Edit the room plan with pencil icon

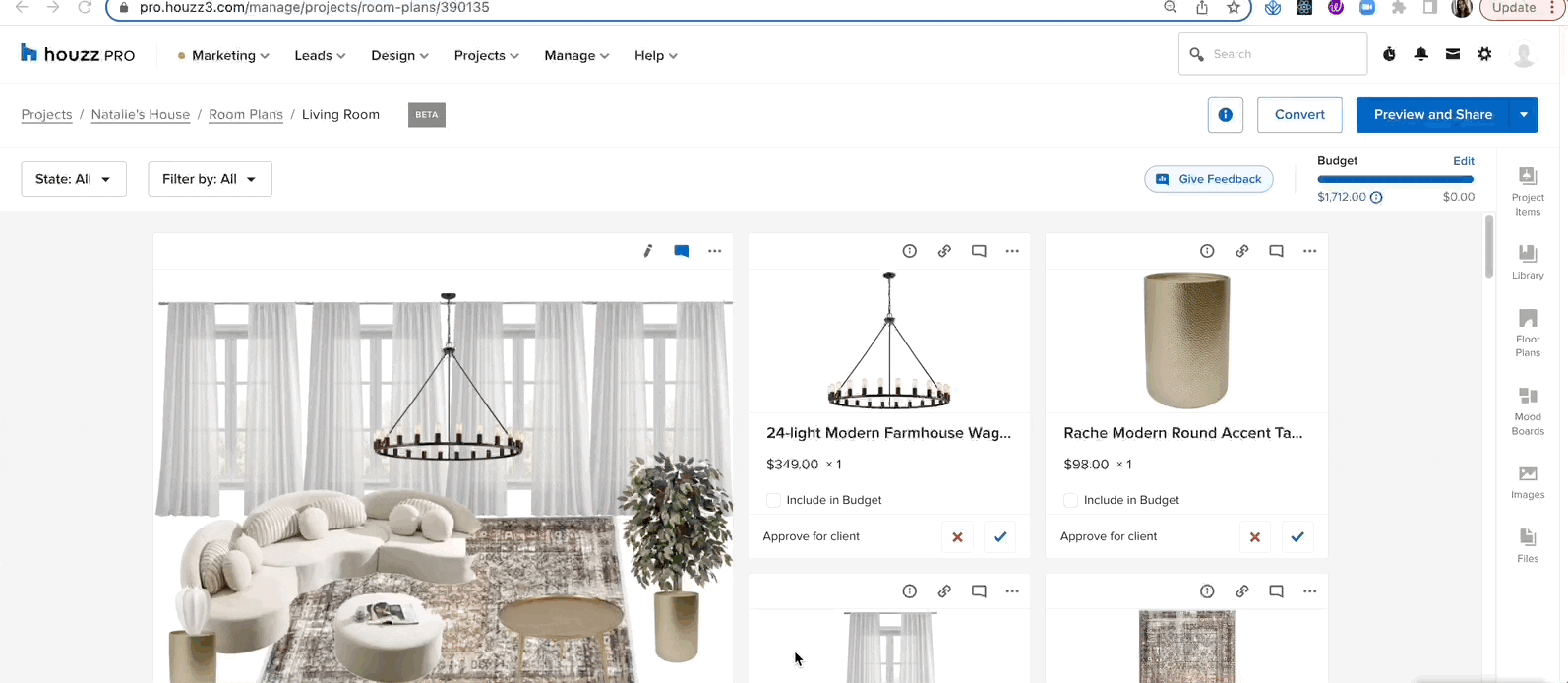tap(647, 251)
